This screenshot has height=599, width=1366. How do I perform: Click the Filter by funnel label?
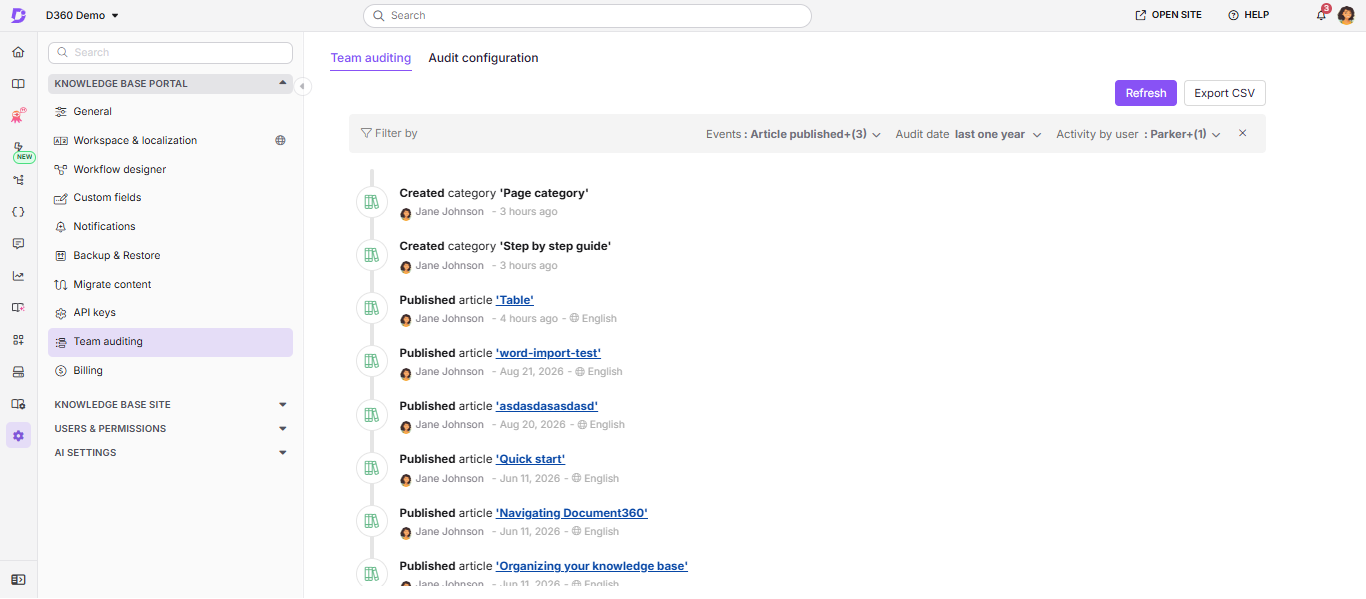(389, 133)
